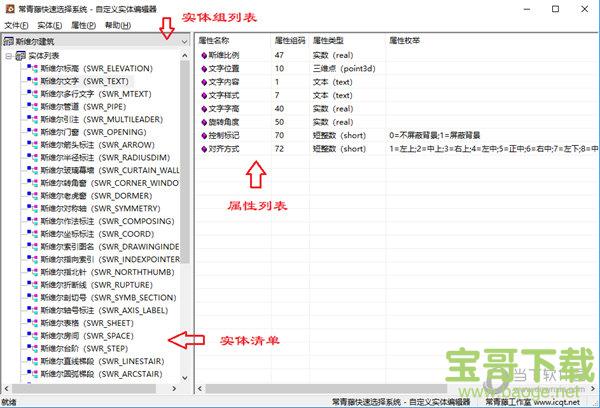The height and width of the screenshot is (408, 600).
Task: Click the 实体列表 root node icon
Action: click(20, 56)
